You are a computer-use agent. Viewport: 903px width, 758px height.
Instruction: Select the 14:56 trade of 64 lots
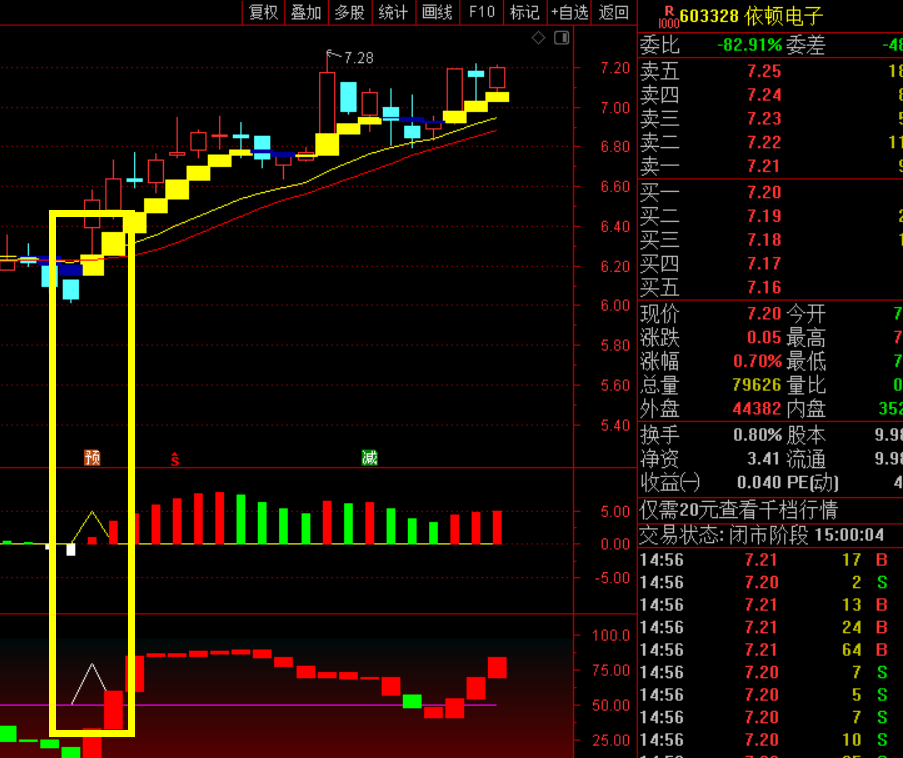(771, 650)
